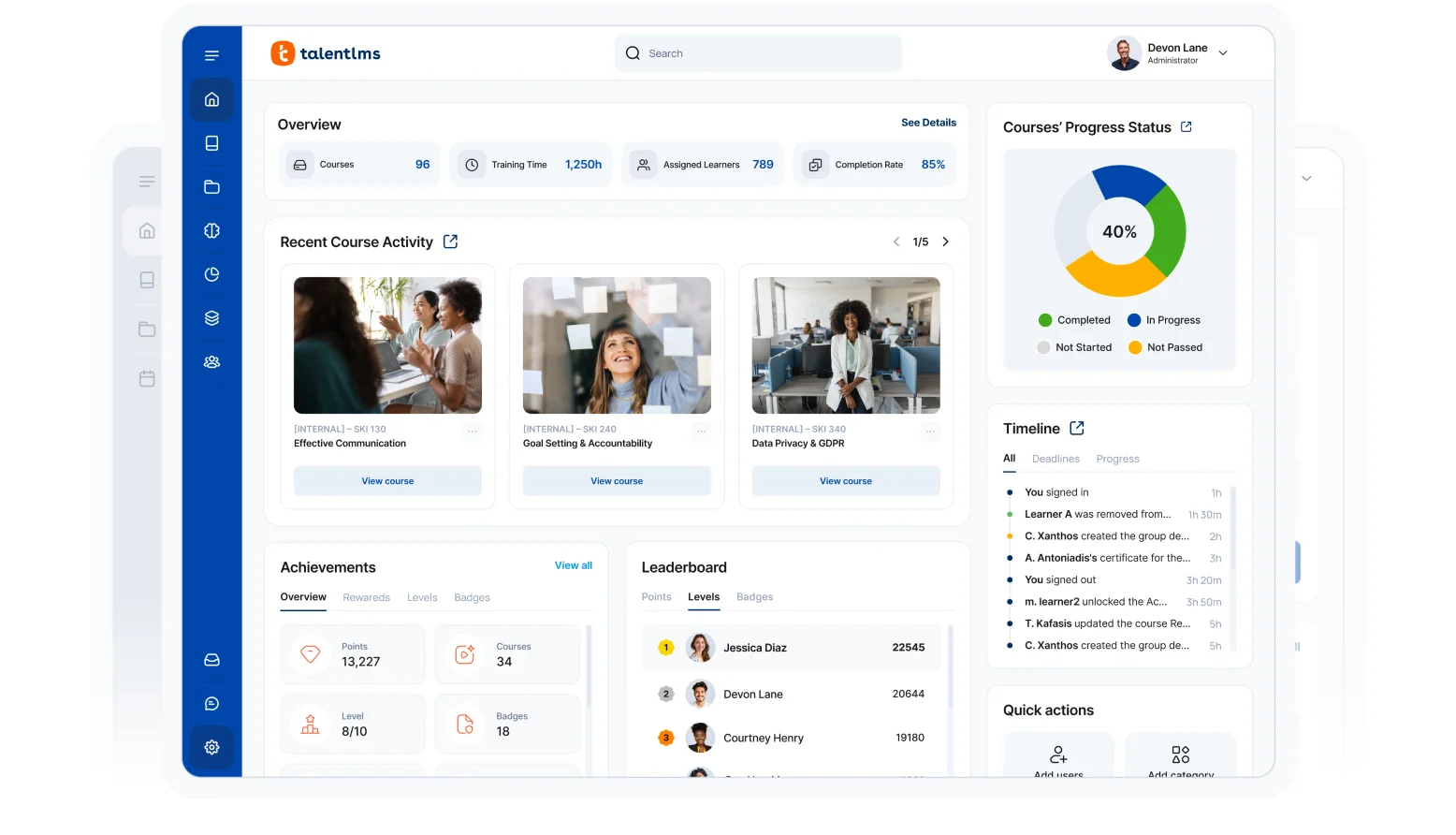Open the Timeline external link icon
This screenshot has height=835, width=1456.
coord(1077,428)
